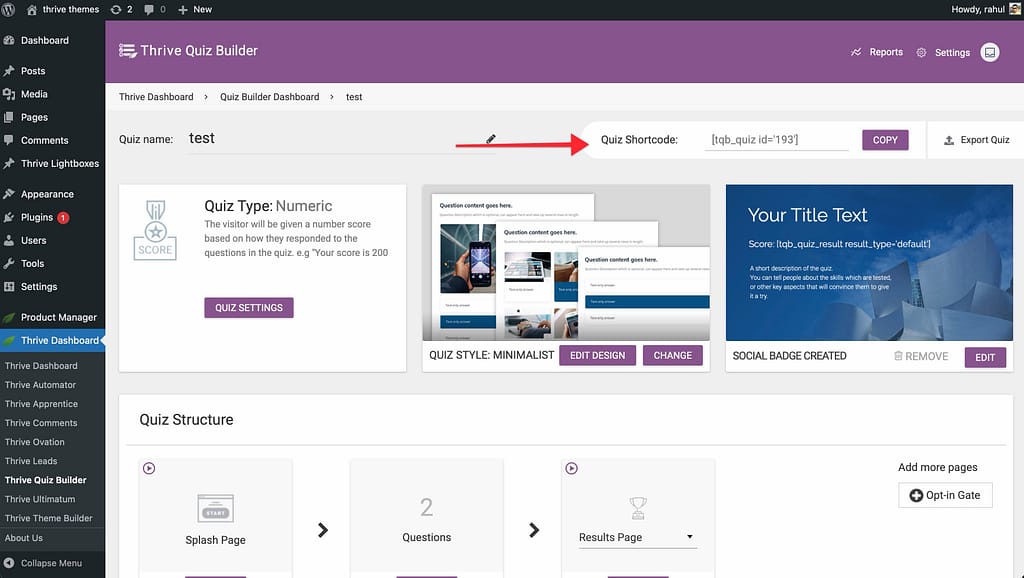
Task: Click the WordPress logo icon
Action: [10, 9]
